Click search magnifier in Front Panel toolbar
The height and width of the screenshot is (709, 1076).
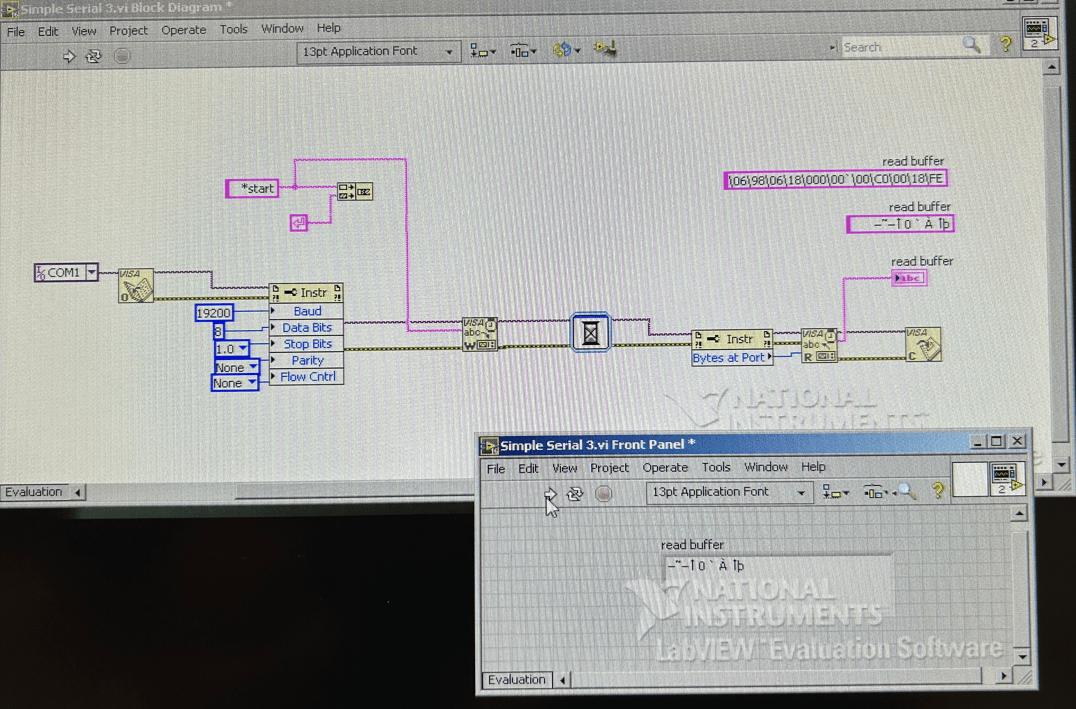tap(907, 490)
